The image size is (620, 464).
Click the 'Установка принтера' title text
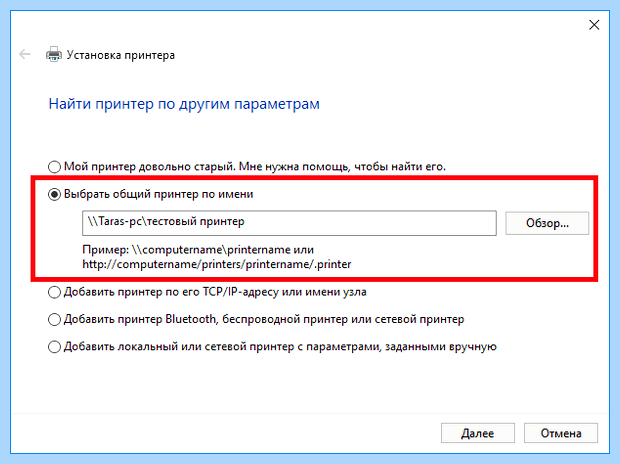(x=120, y=55)
